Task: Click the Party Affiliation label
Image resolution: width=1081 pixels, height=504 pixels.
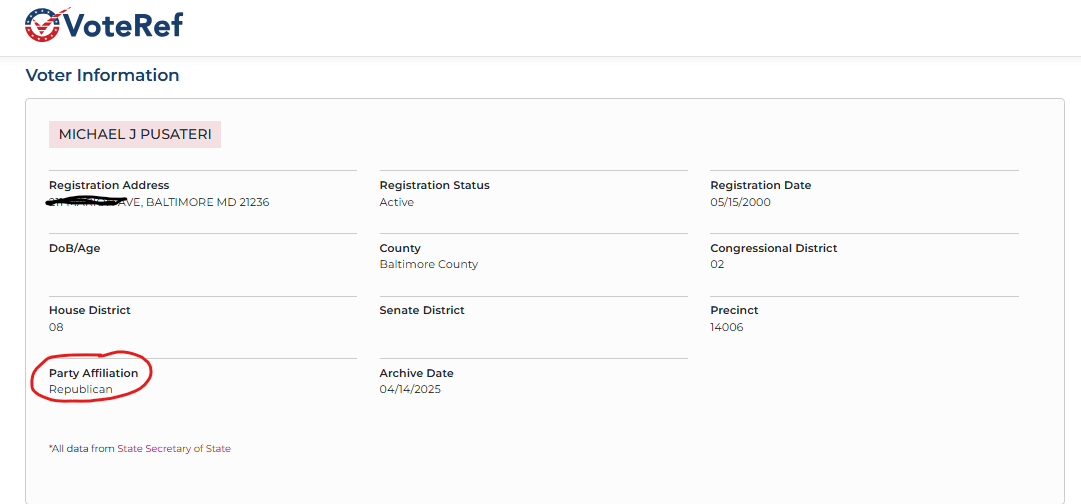Action: tap(94, 373)
